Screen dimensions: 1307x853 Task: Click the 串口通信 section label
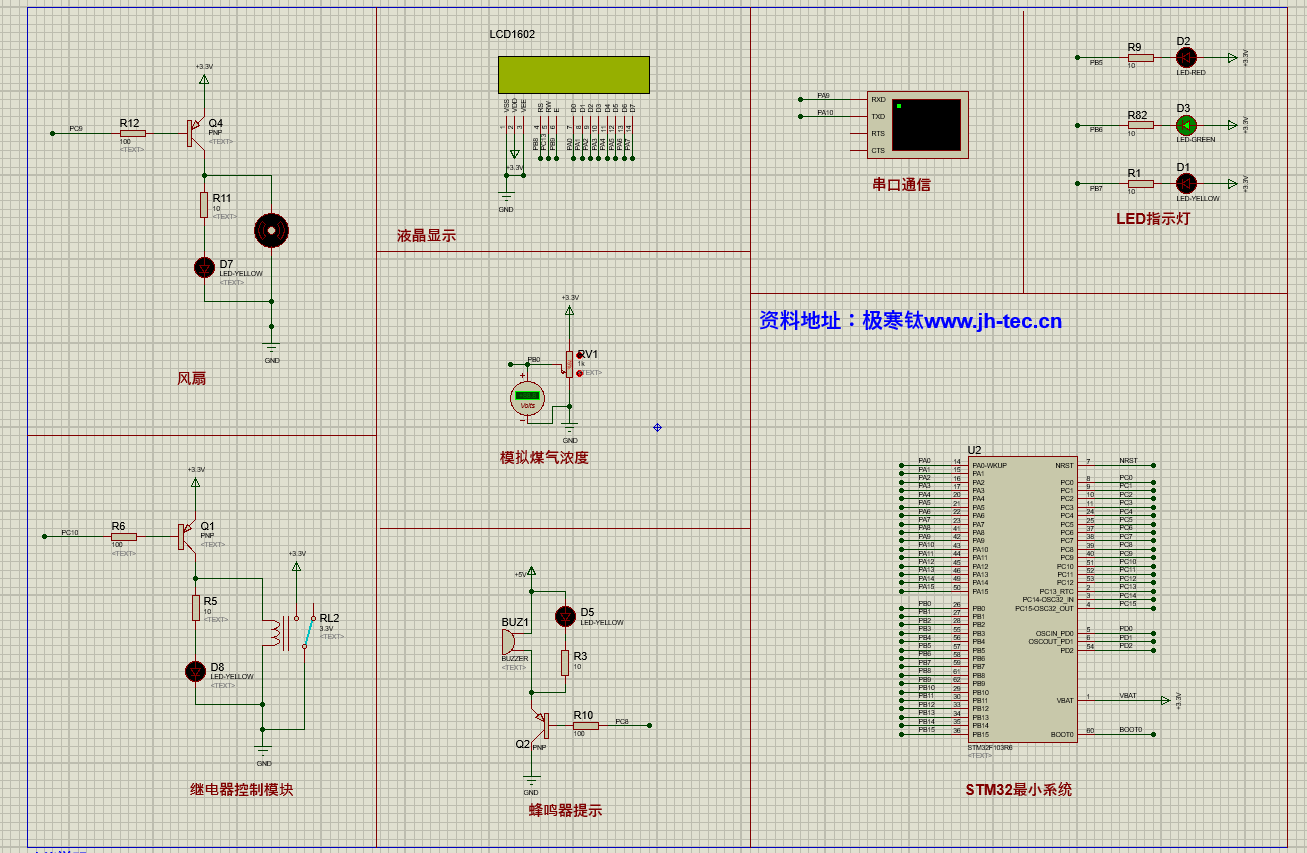coord(901,185)
